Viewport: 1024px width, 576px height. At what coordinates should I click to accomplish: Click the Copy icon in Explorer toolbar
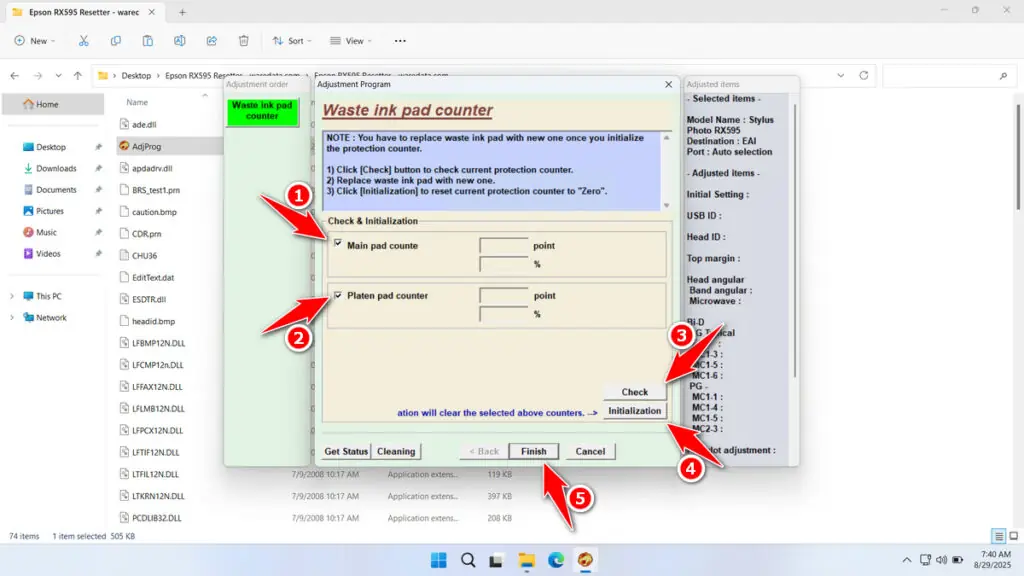[x=116, y=40]
